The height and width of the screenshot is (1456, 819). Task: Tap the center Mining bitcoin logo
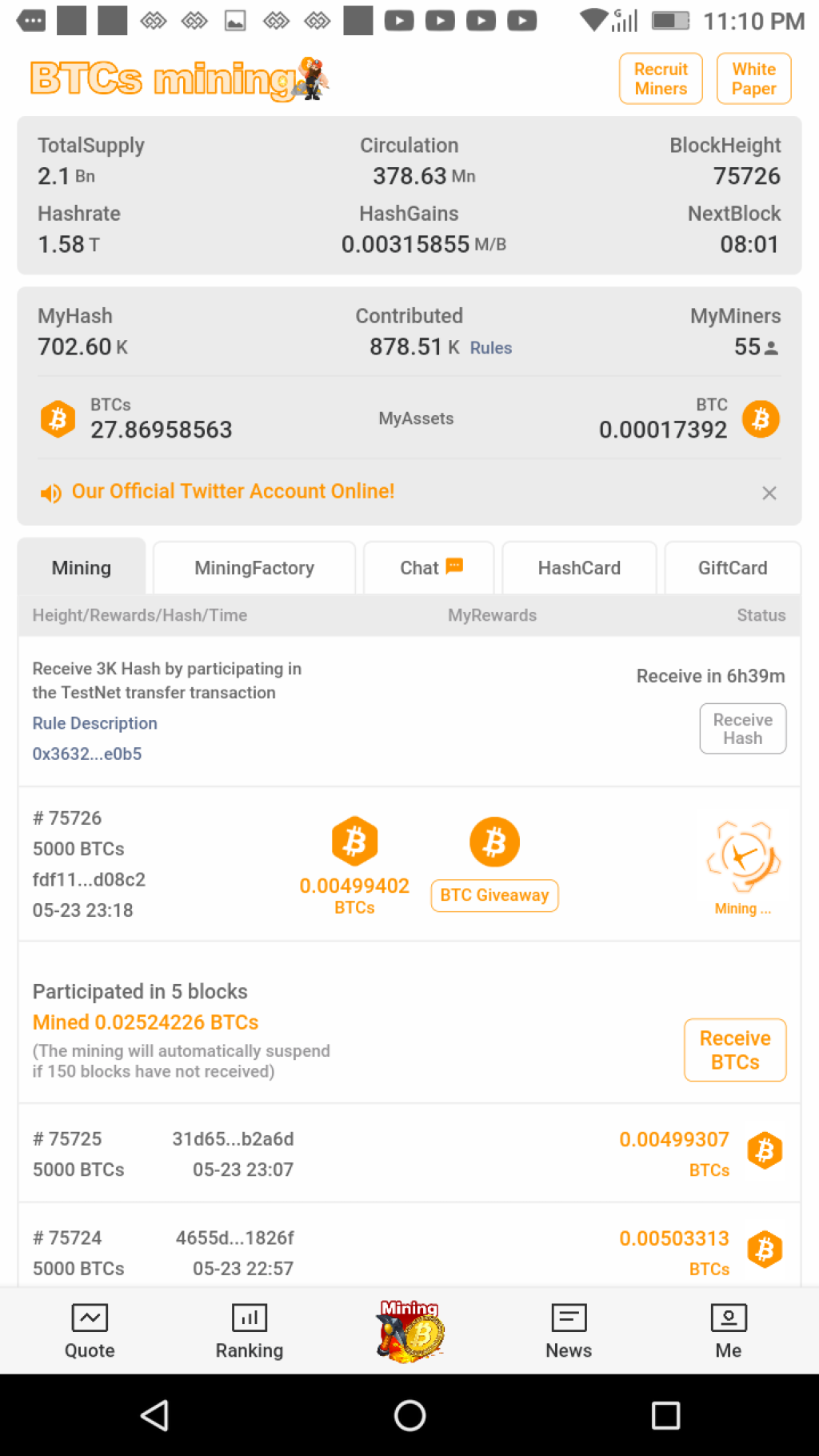pyautogui.click(x=410, y=1331)
